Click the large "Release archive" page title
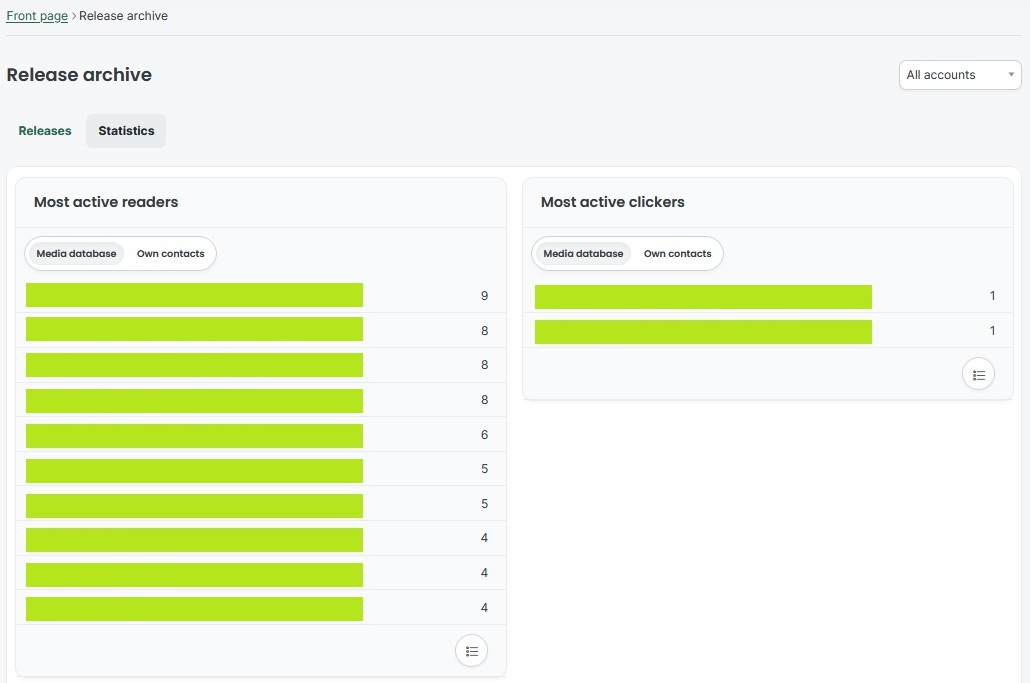 [79, 75]
